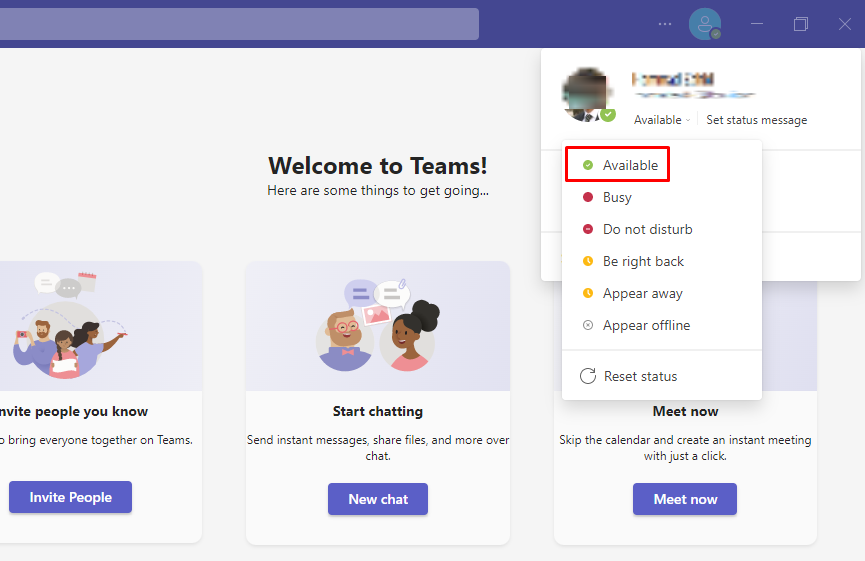The height and width of the screenshot is (561, 865).
Task: Click Reset status
Action: click(x=662, y=376)
